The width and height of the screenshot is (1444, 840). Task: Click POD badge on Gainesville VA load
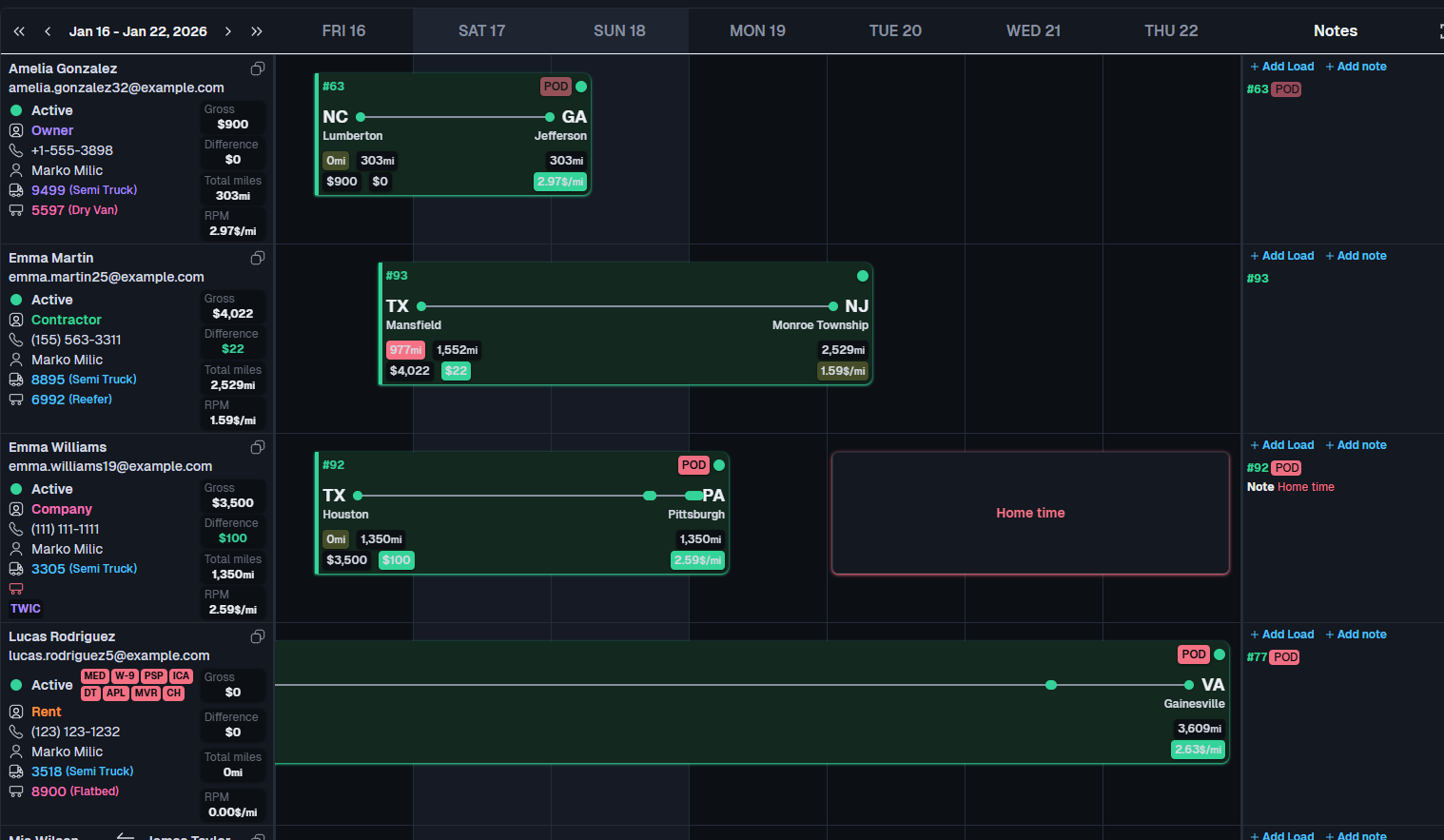[x=1193, y=654]
